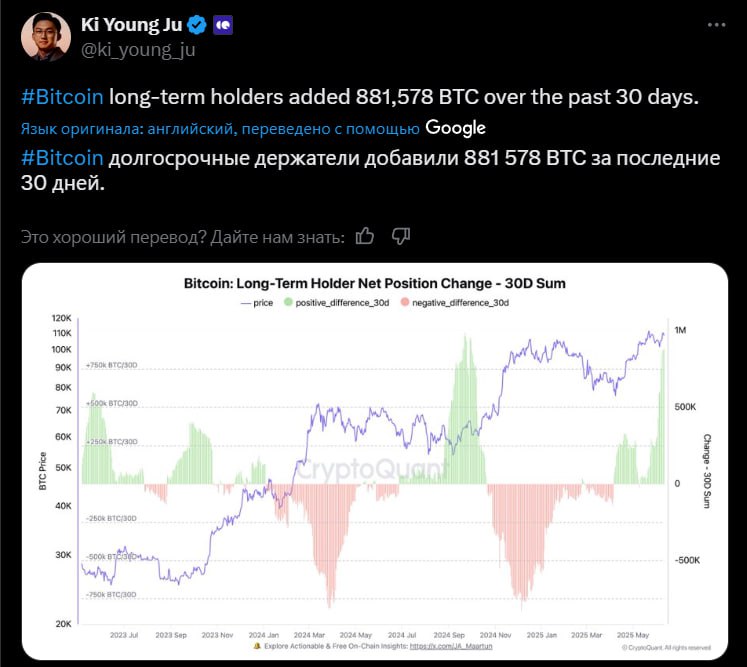Open the @ki_young_ju handle

tap(138, 50)
